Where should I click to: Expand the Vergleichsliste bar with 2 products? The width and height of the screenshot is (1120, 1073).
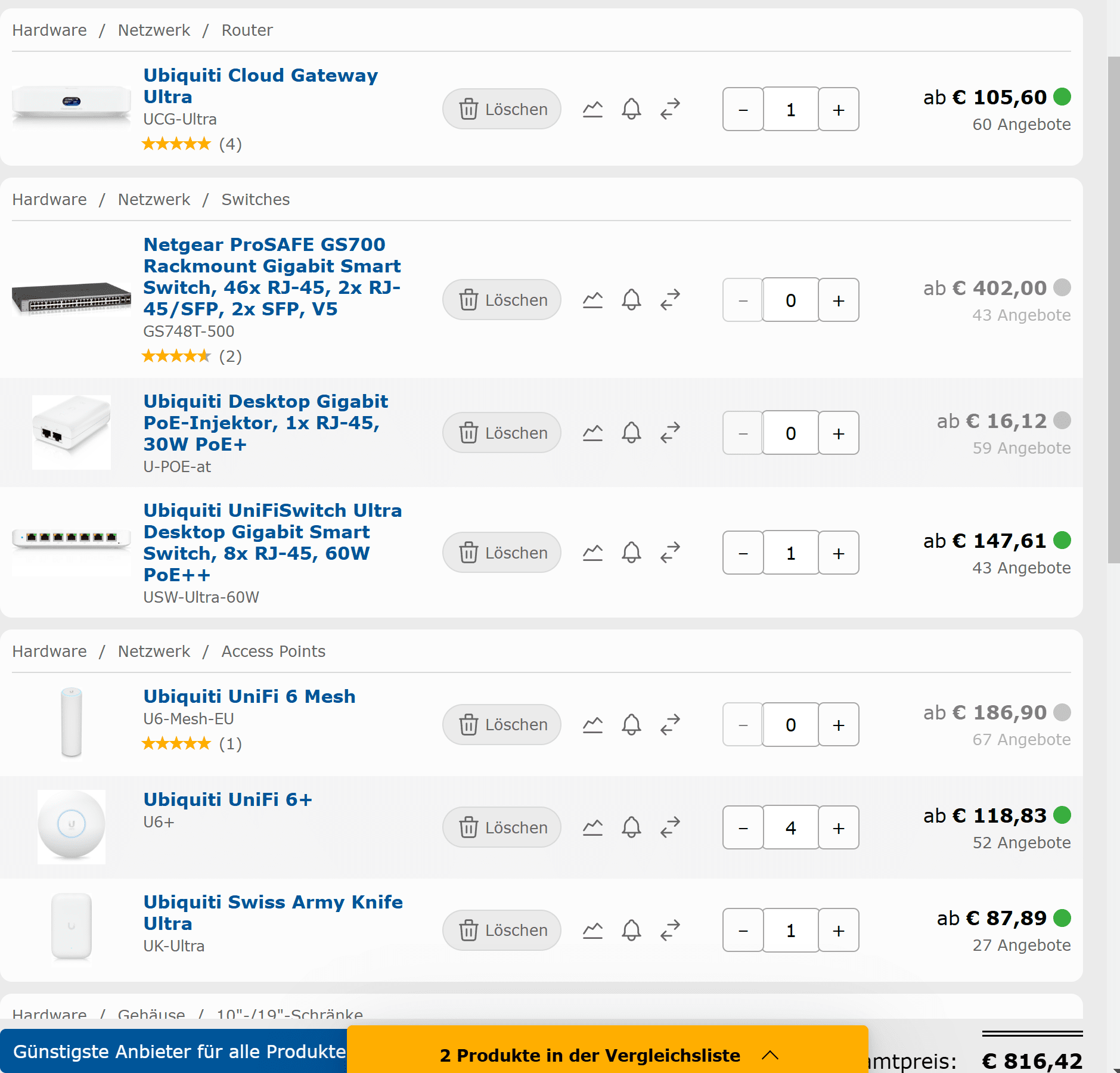pyautogui.click(x=607, y=1055)
